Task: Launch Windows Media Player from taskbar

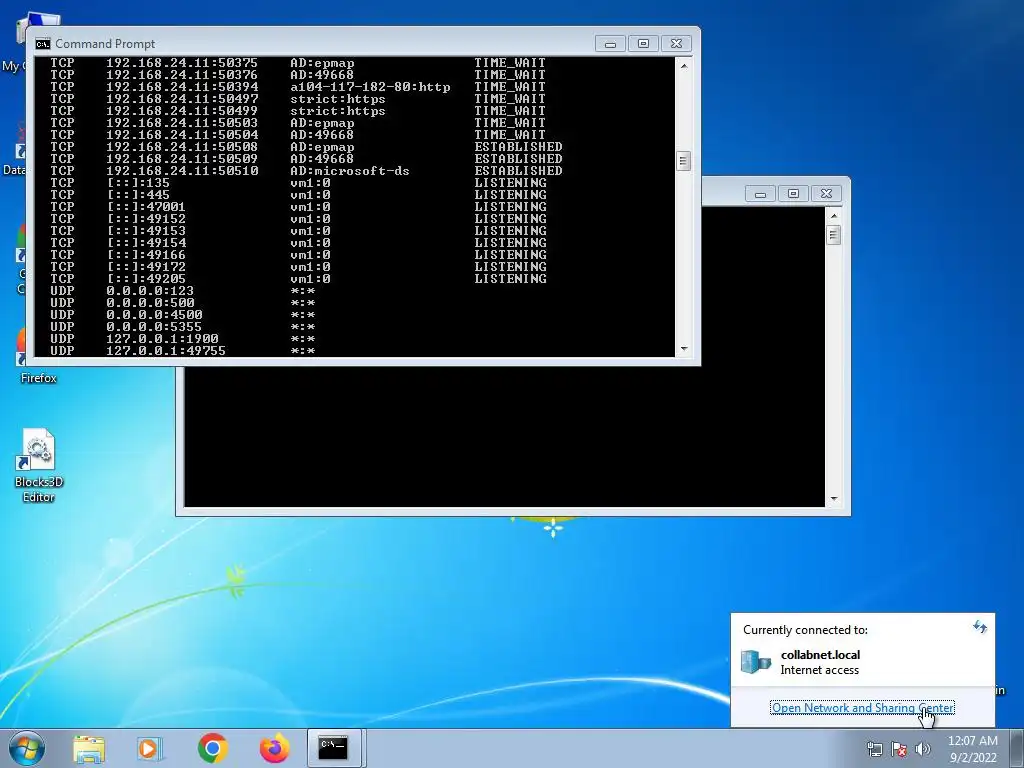Action: (x=150, y=748)
